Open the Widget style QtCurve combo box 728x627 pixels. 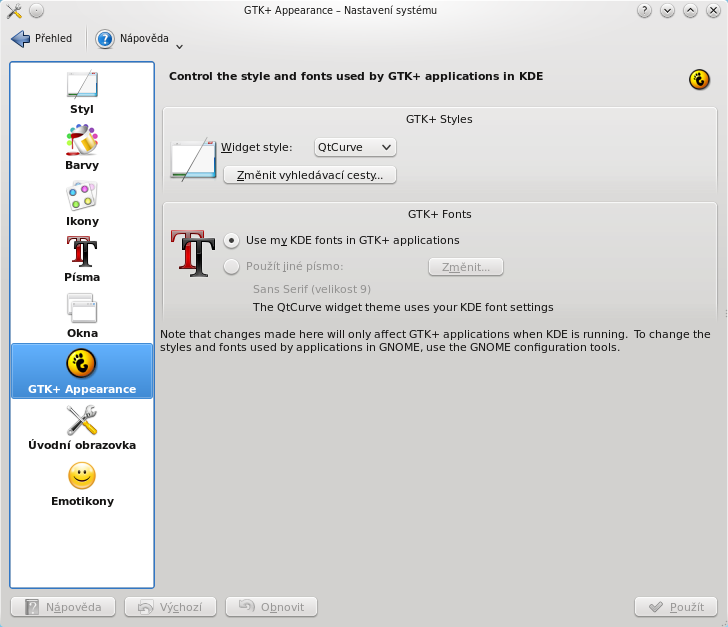355,147
